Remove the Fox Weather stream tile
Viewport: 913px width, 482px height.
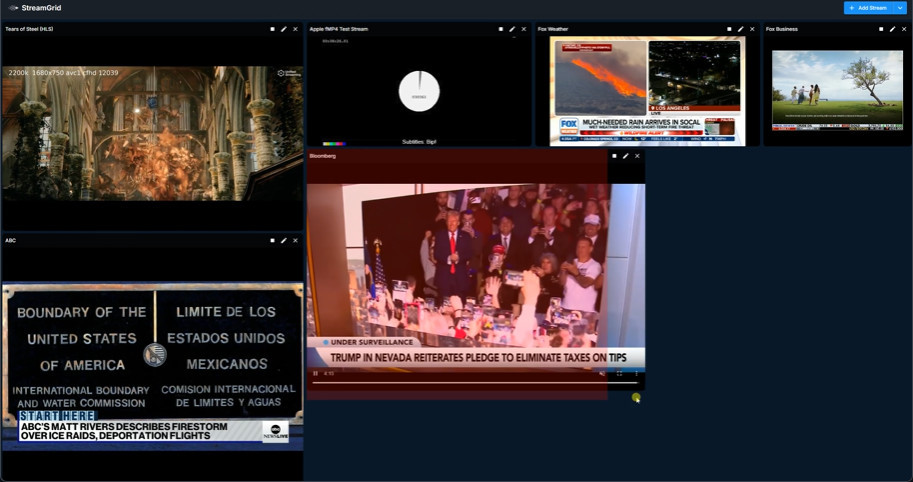(752, 29)
